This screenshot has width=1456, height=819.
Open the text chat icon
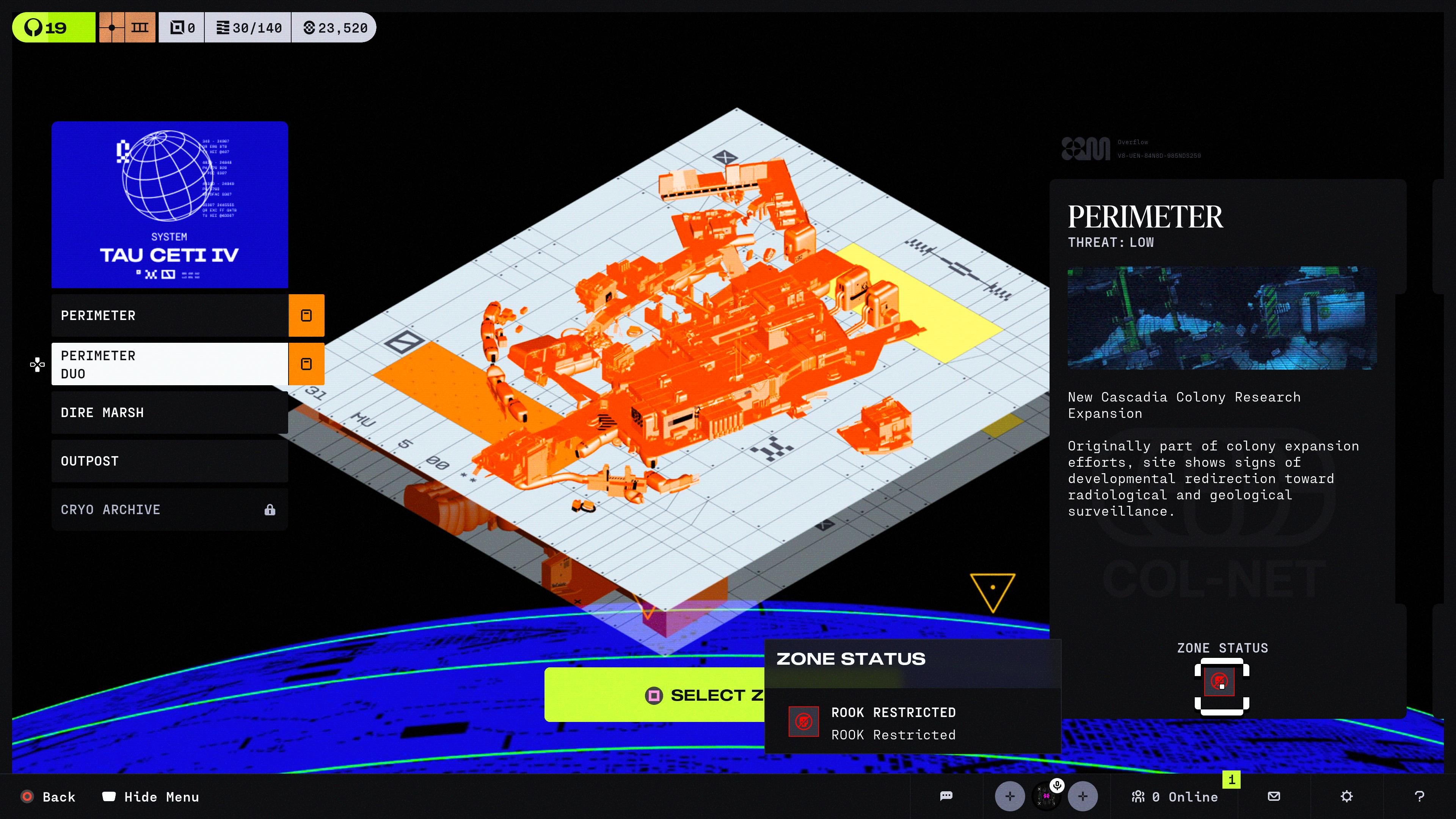(946, 796)
